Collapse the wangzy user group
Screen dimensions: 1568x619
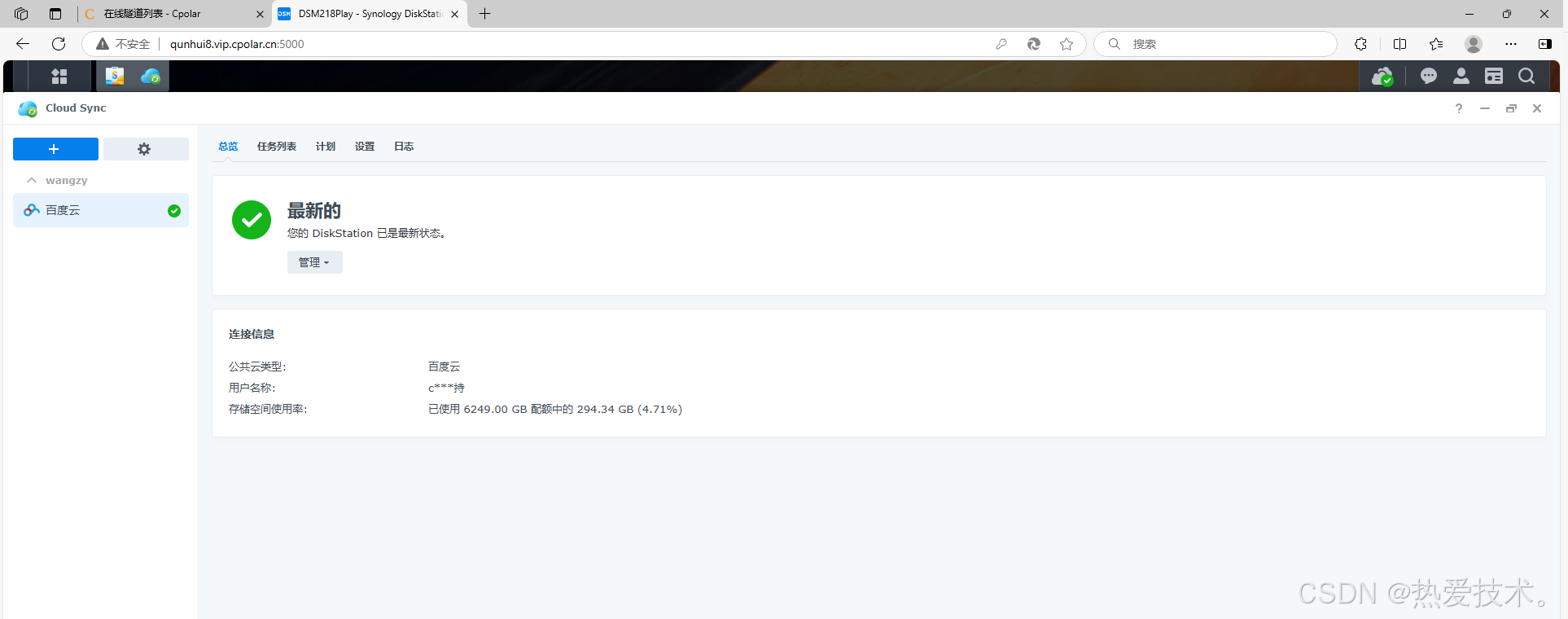pos(32,180)
